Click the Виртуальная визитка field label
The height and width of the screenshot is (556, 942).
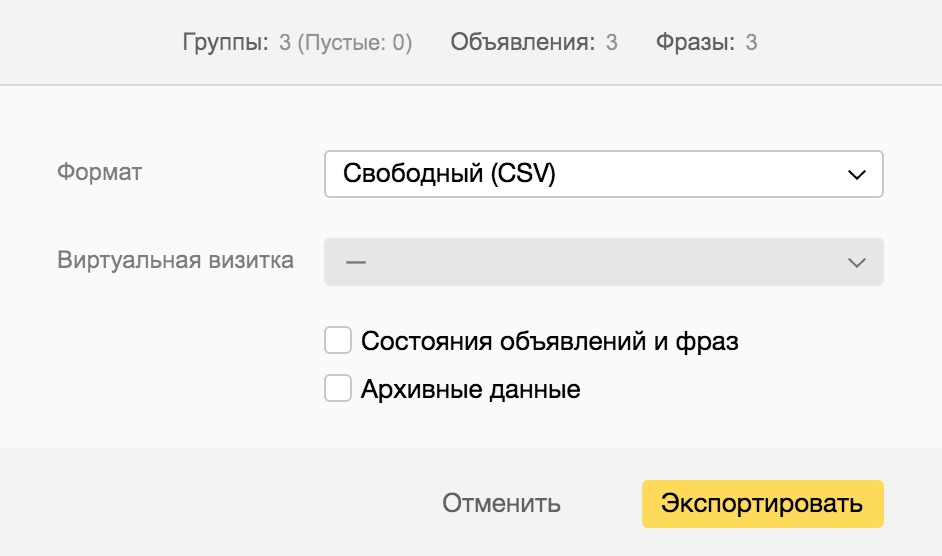pyautogui.click(x=176, y=260)
